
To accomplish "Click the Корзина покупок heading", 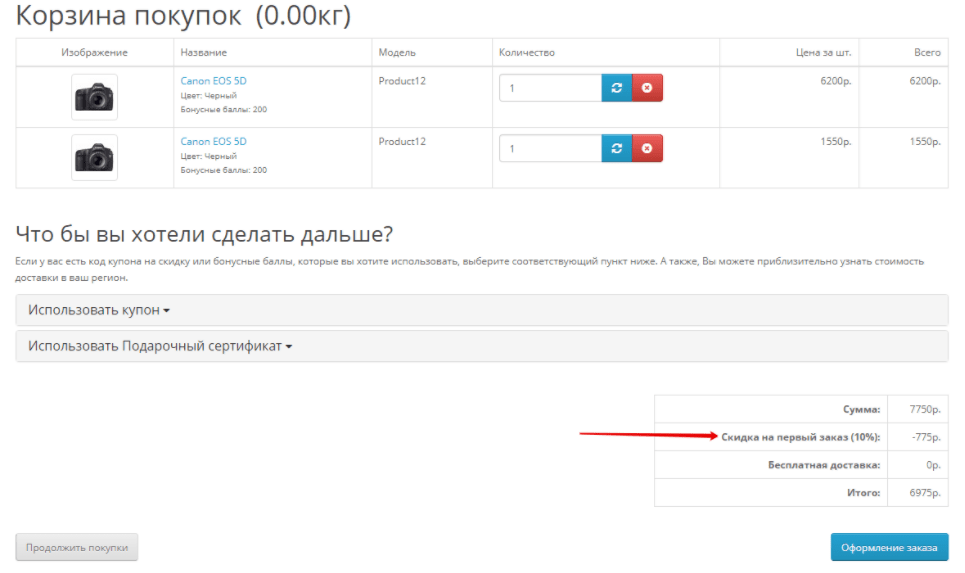I will (x=183, y=15).
